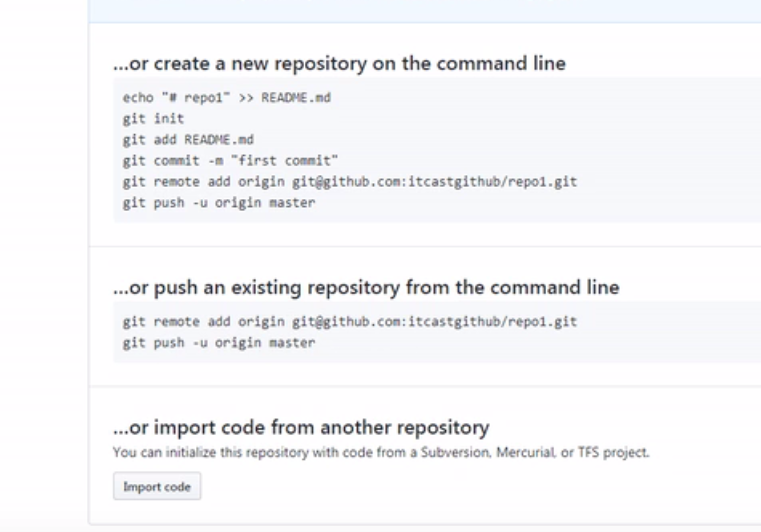Click the "push an existing repository" heading
This screenshot has height=532, width=761.
[x=366, y=288]
